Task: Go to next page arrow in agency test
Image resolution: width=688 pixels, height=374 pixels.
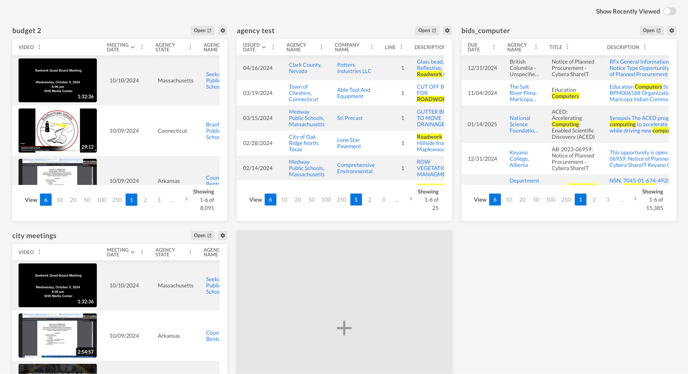Action: pyautogui.click(x=411, y=199)
